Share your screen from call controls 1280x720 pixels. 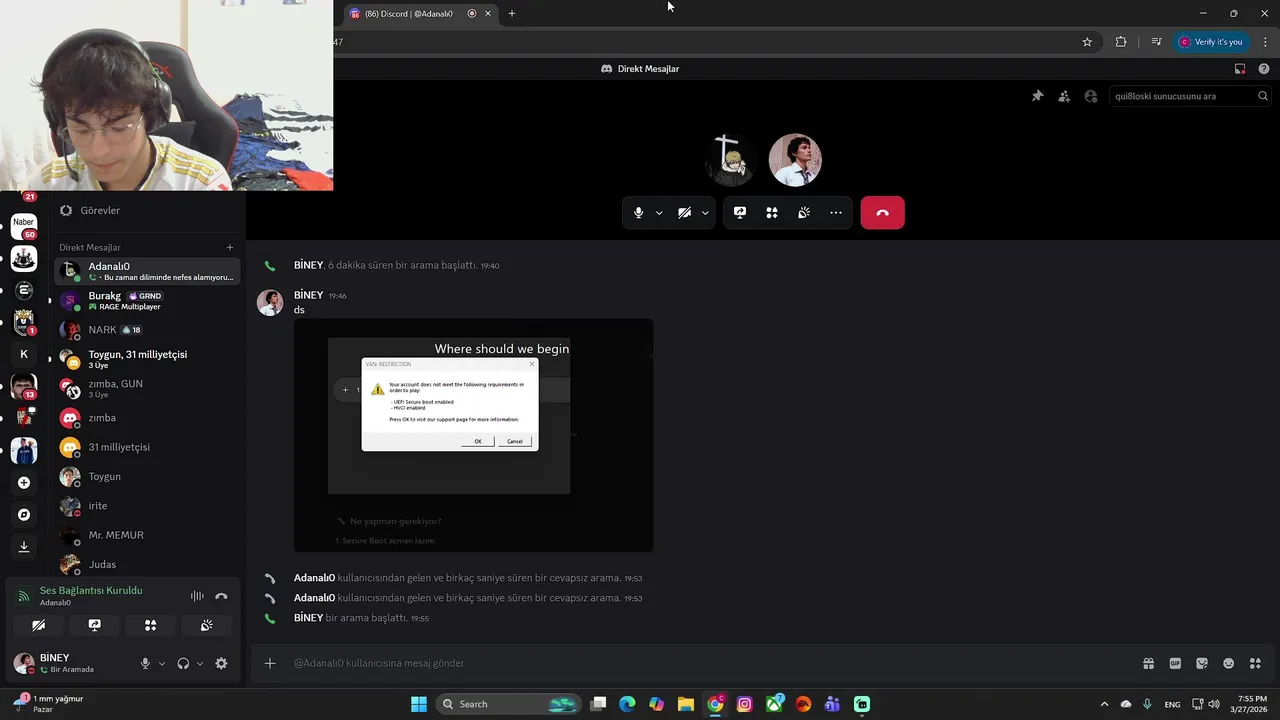coord(740,213)
